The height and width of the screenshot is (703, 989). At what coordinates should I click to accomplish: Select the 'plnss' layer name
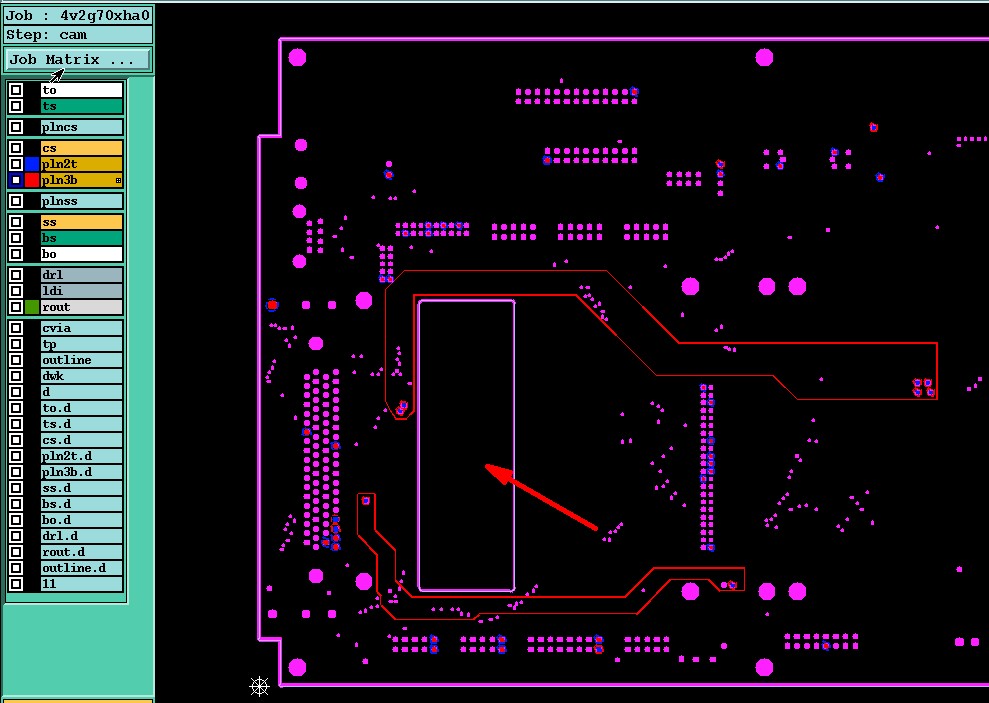tap(81, 201)
